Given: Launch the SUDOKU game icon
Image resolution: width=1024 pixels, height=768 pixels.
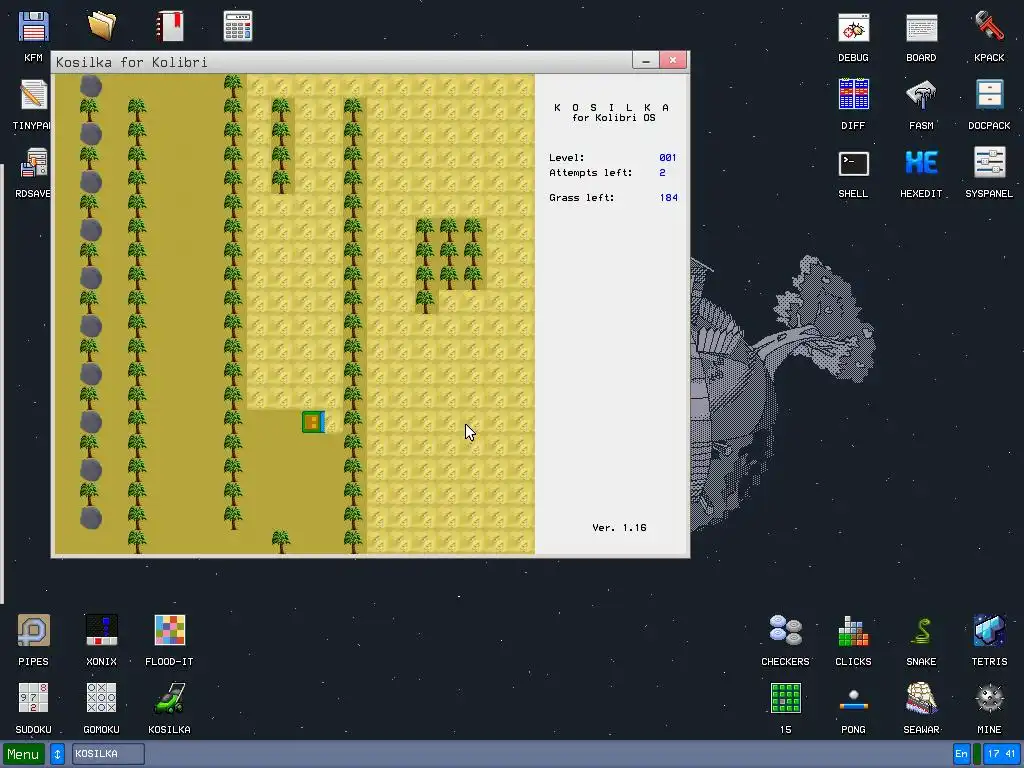Looking at the screenshot, I should (33, 699).
